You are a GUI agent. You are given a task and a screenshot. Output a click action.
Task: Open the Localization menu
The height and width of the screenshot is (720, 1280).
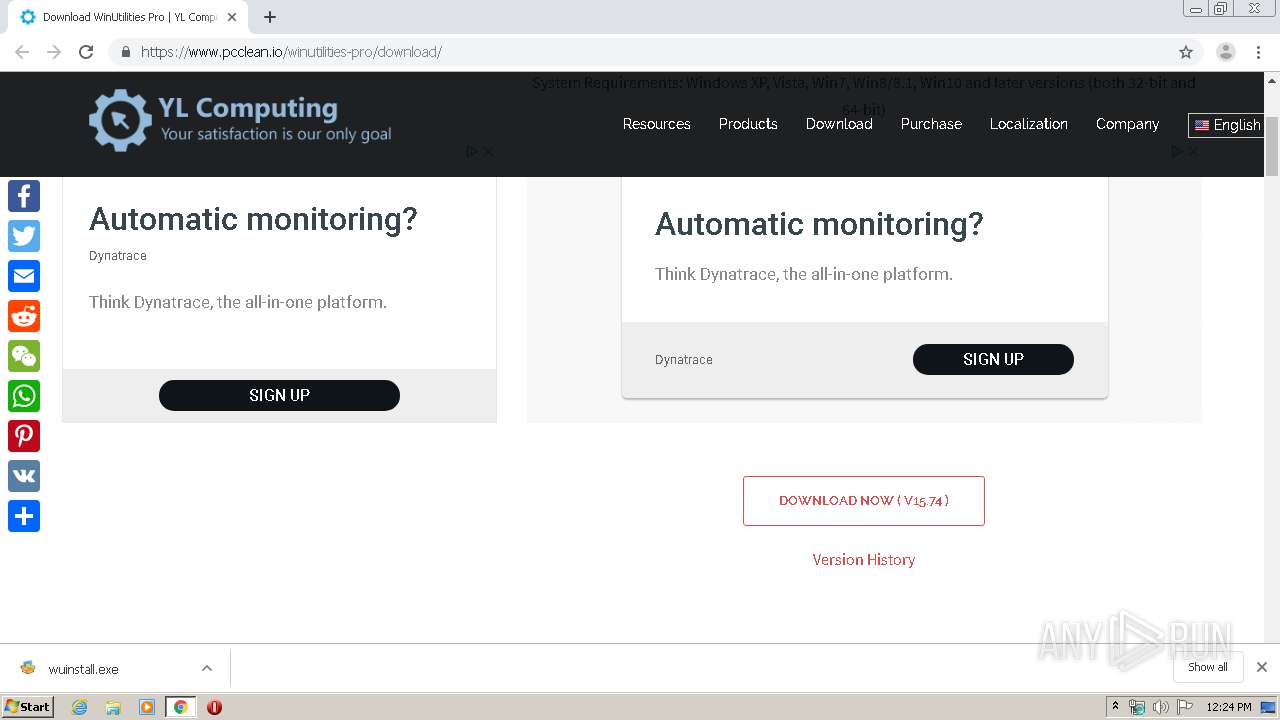pyautogui.click(x=1029, y=124)
